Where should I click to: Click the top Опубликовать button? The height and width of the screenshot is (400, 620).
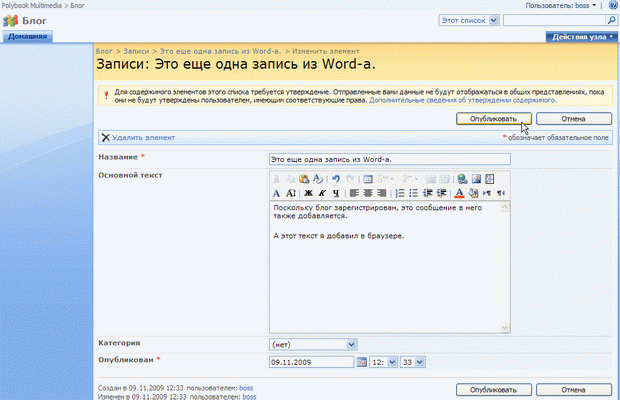[x=492, y=118]
